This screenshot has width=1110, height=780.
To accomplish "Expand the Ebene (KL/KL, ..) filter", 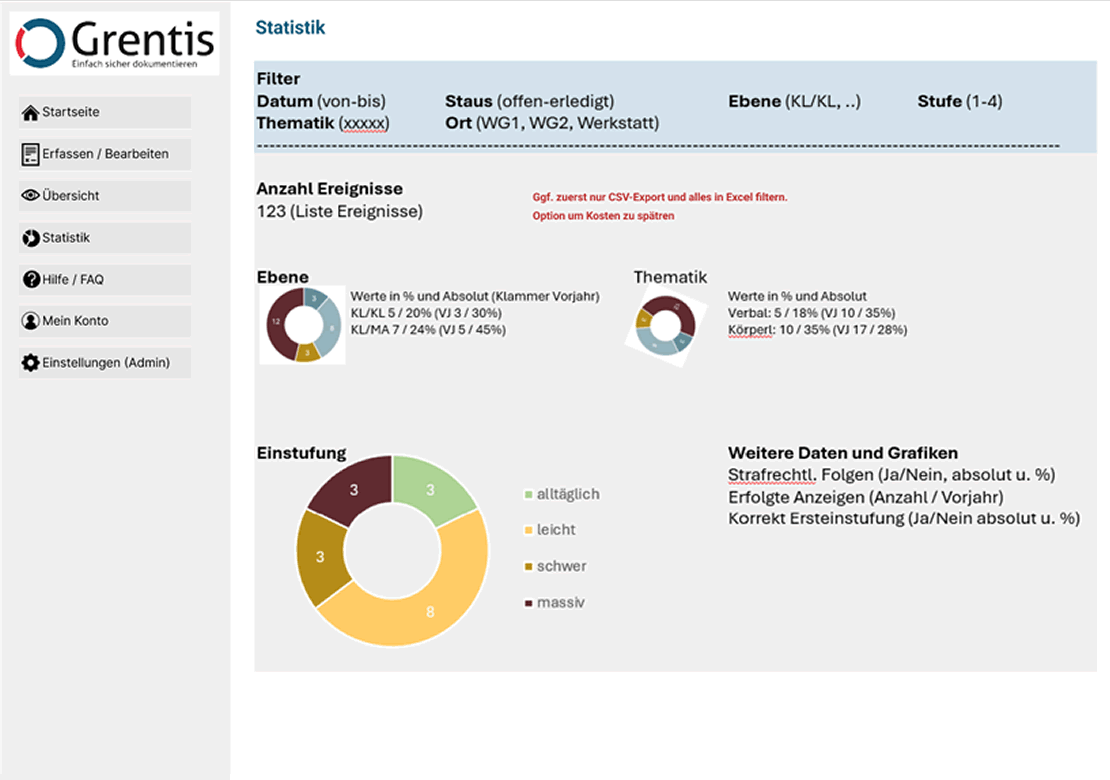I will 794,102.
